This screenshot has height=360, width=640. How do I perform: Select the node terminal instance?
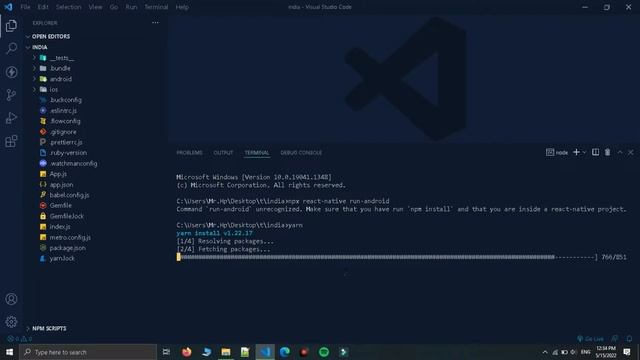[x=557, y=152]
